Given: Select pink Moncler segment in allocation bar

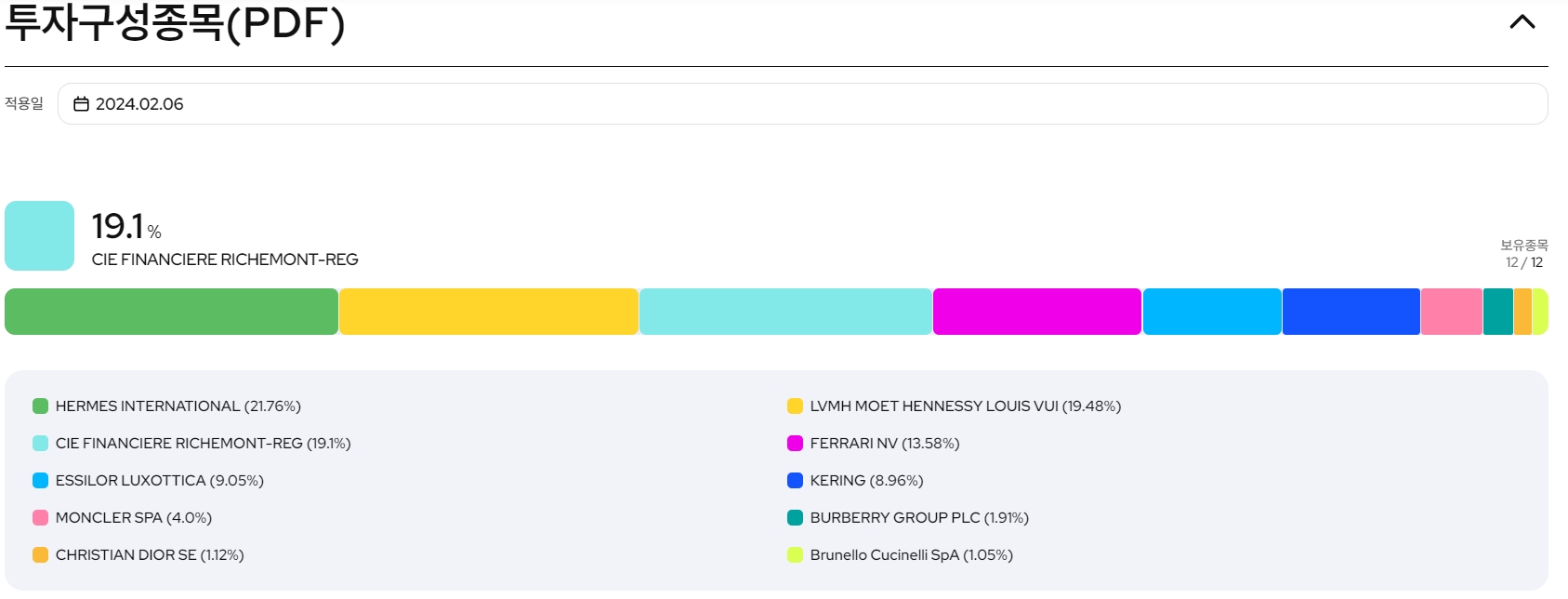Looking at the screenshot, I should pos(1452,312).
